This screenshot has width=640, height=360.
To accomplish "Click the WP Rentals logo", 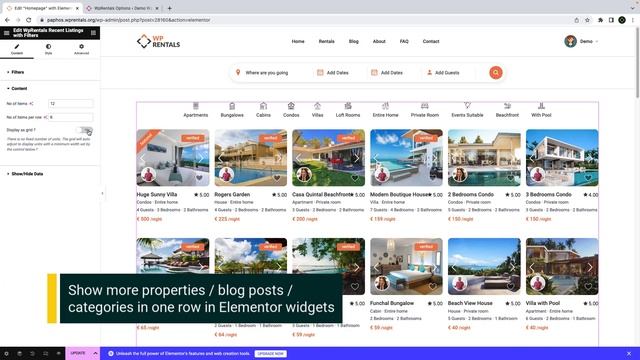I will (x=159, y=41).
